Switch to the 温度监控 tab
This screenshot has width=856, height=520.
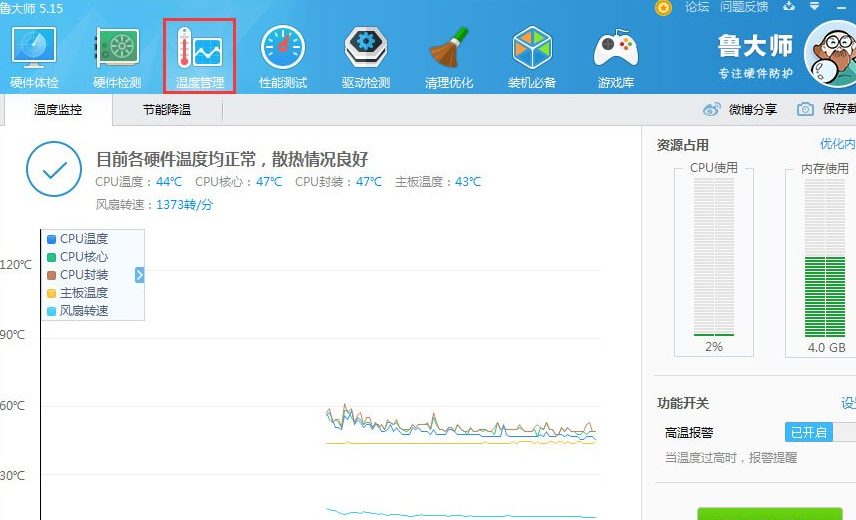point(58,110)
